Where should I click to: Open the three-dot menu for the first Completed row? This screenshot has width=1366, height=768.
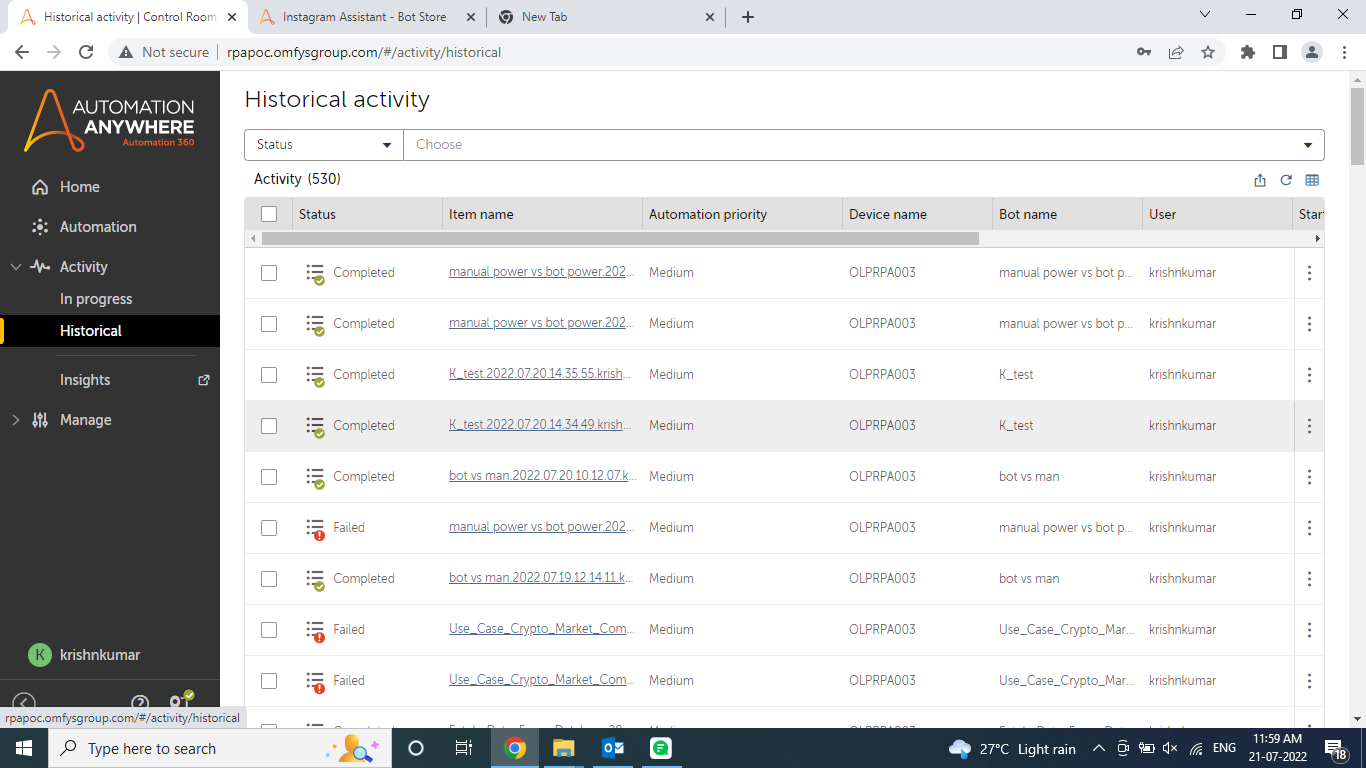pyautogui.click(x=1309, y=273)
